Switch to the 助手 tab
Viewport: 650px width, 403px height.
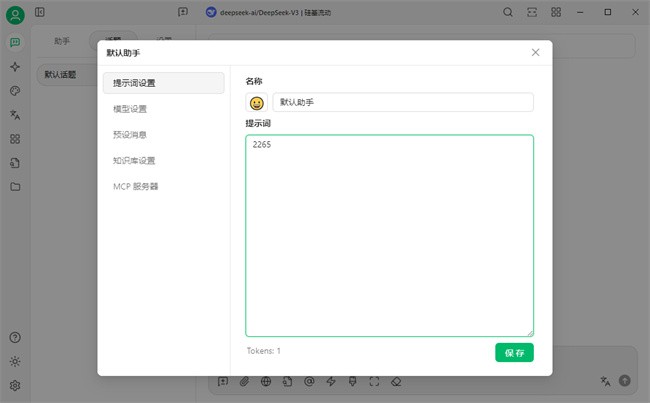(62, 41)
